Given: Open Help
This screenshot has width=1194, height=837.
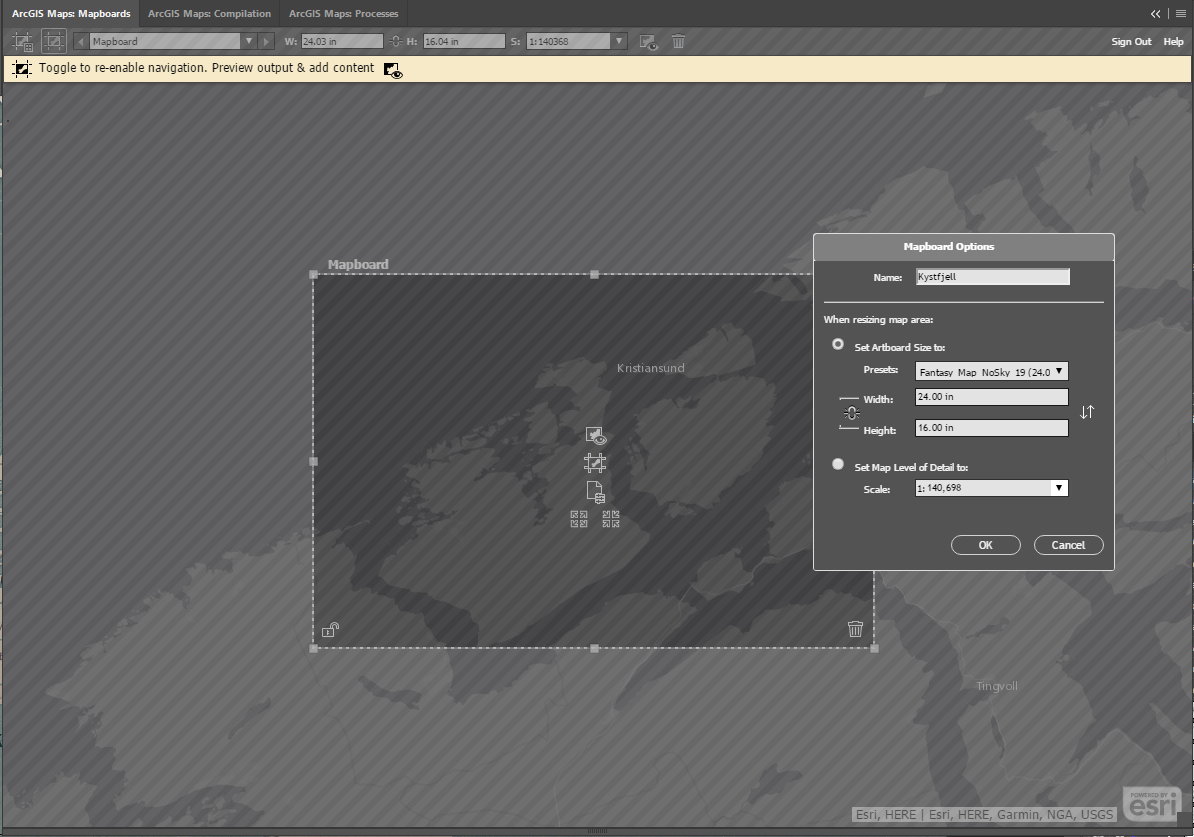Looking at the screenshot, I should 1173,41.
